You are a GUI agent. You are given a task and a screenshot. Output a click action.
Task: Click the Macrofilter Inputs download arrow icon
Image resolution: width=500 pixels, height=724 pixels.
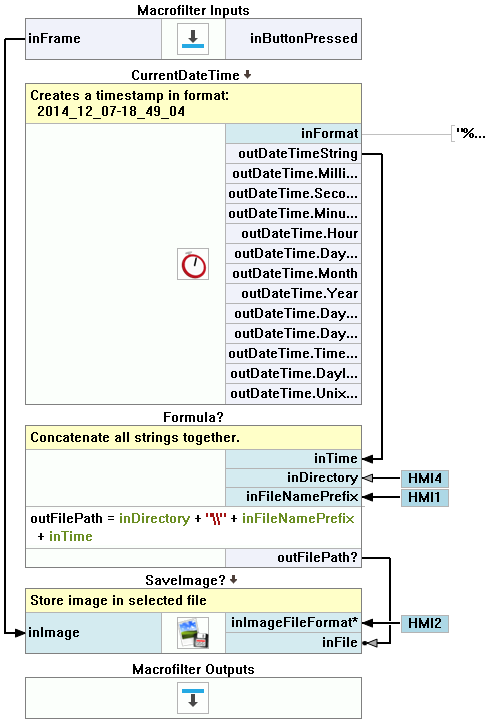(193, 39)
